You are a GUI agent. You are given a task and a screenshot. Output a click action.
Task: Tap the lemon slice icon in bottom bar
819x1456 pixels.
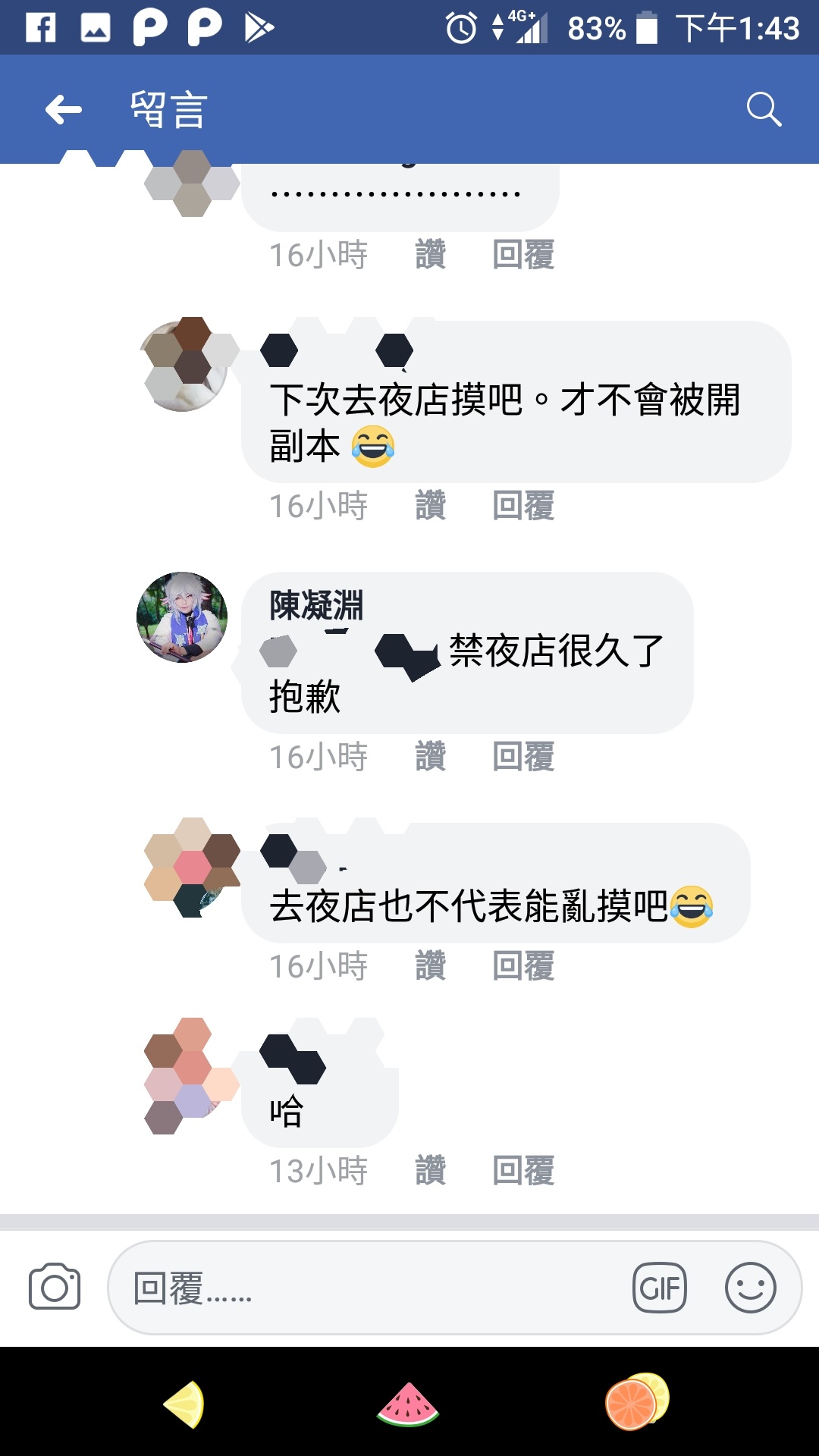coord(184,1404)
